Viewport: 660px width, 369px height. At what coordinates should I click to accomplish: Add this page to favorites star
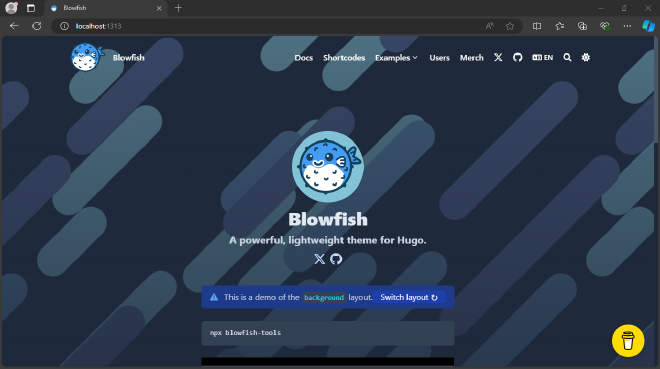coord(510,26)
